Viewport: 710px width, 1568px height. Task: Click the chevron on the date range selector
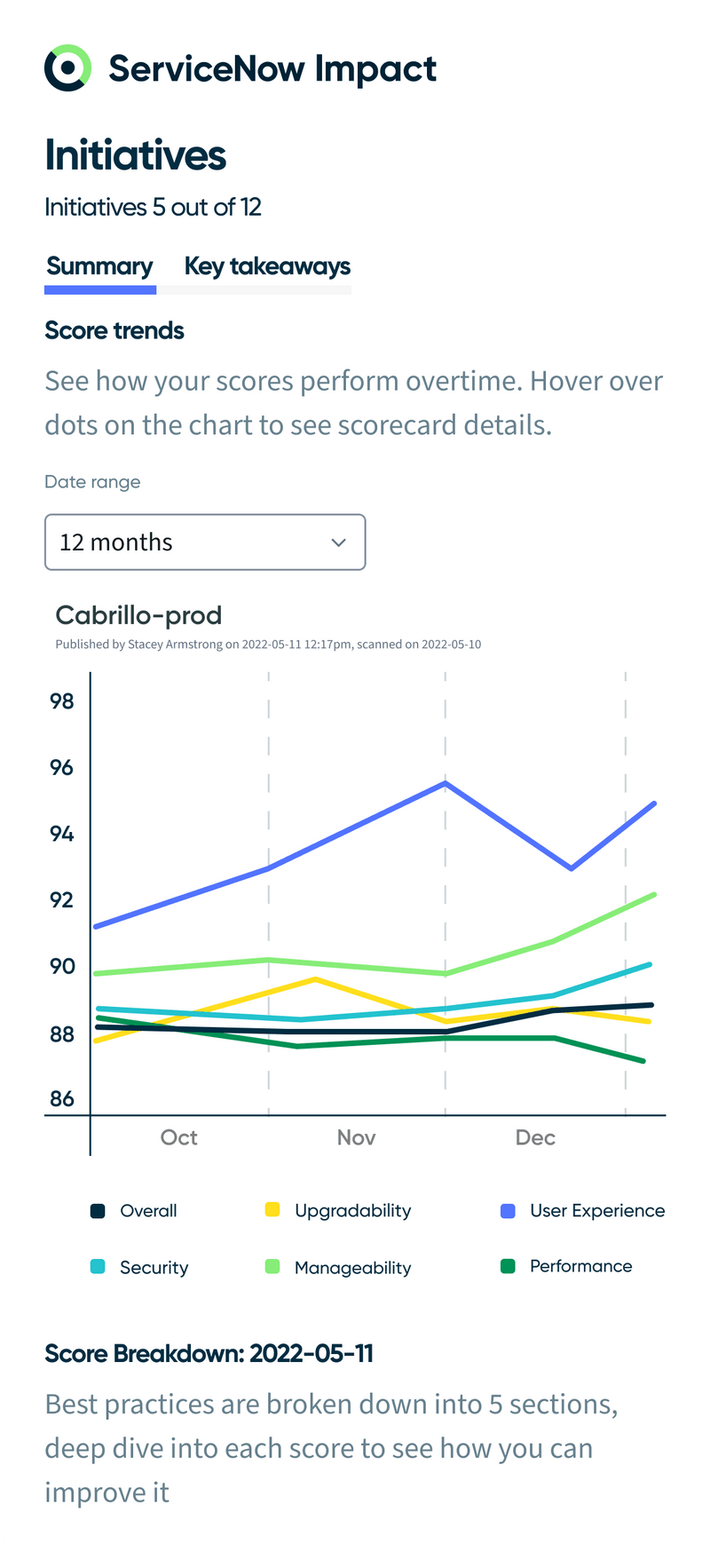coord(338,542)
